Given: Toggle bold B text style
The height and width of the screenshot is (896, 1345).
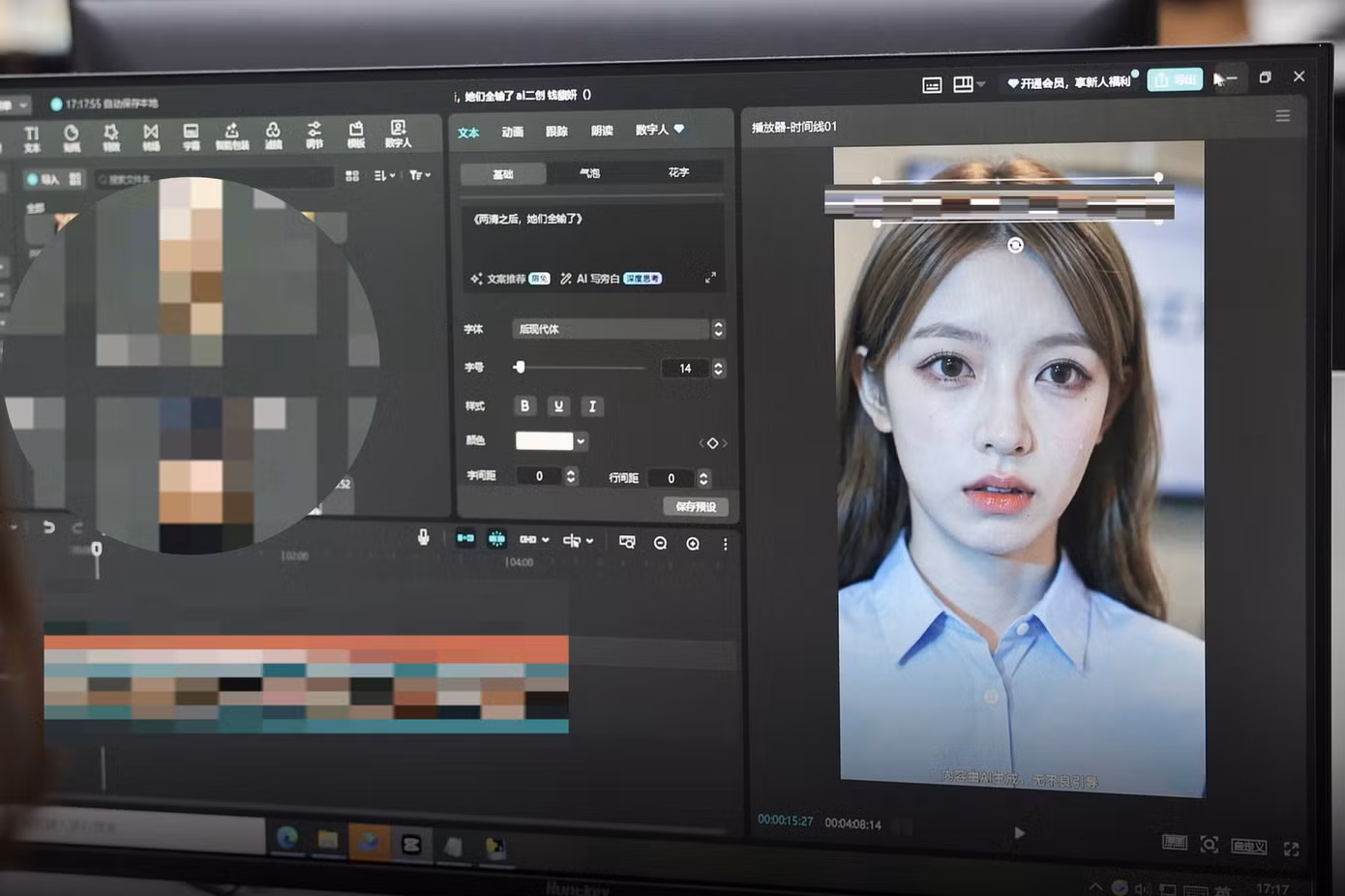Looking at the screenshot, I should [x=524, y=405].
